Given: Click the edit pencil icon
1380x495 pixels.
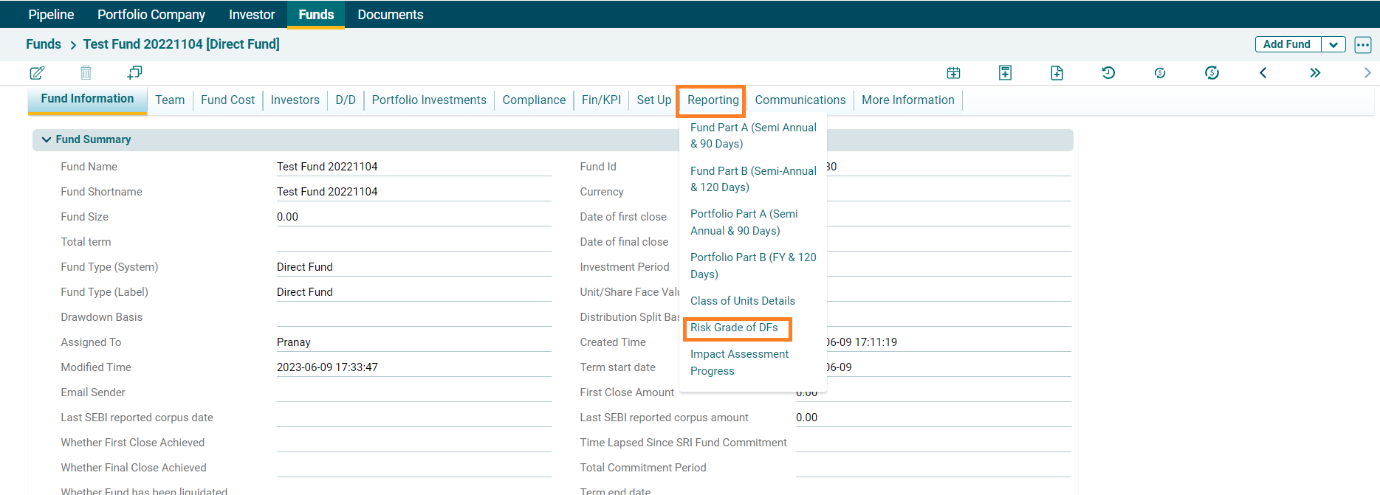Looking at the screenshot, I should (37, 73).
